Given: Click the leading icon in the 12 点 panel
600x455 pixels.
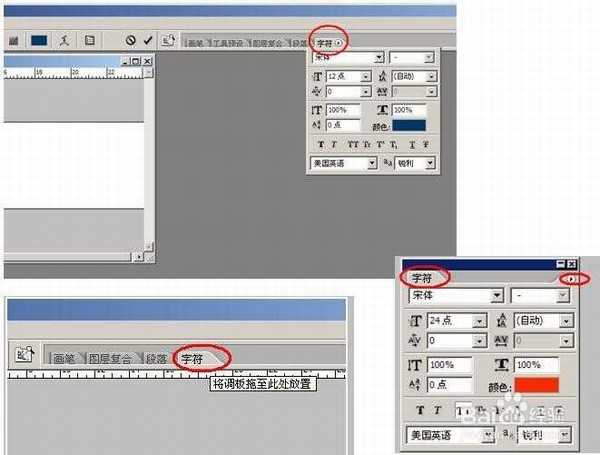Looking at the screenshot, I should 383,77.
